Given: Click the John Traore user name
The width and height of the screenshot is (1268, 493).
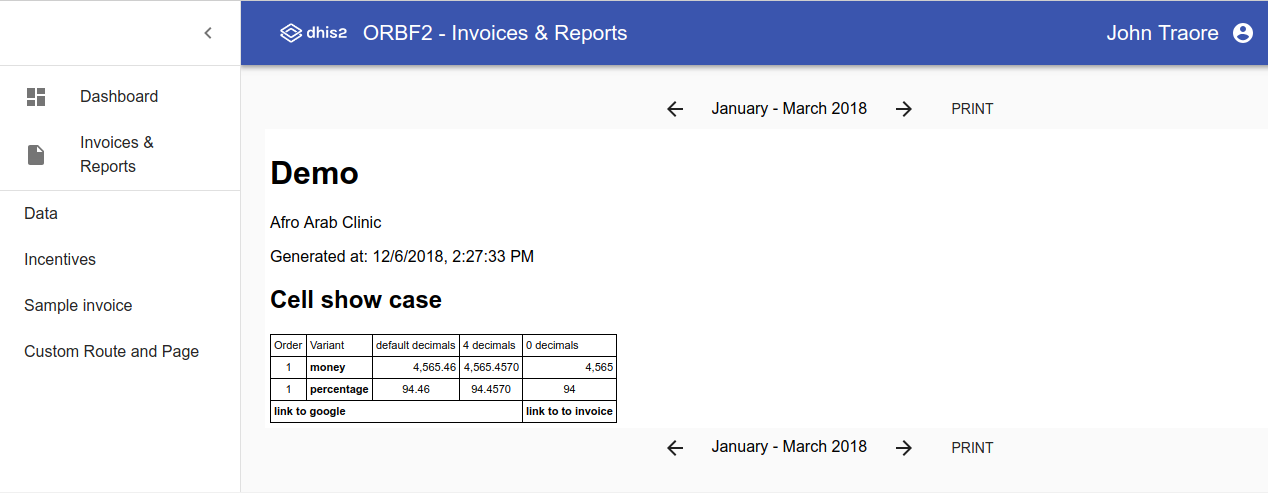Looking at the screenshot, I should coord(1162,33).
